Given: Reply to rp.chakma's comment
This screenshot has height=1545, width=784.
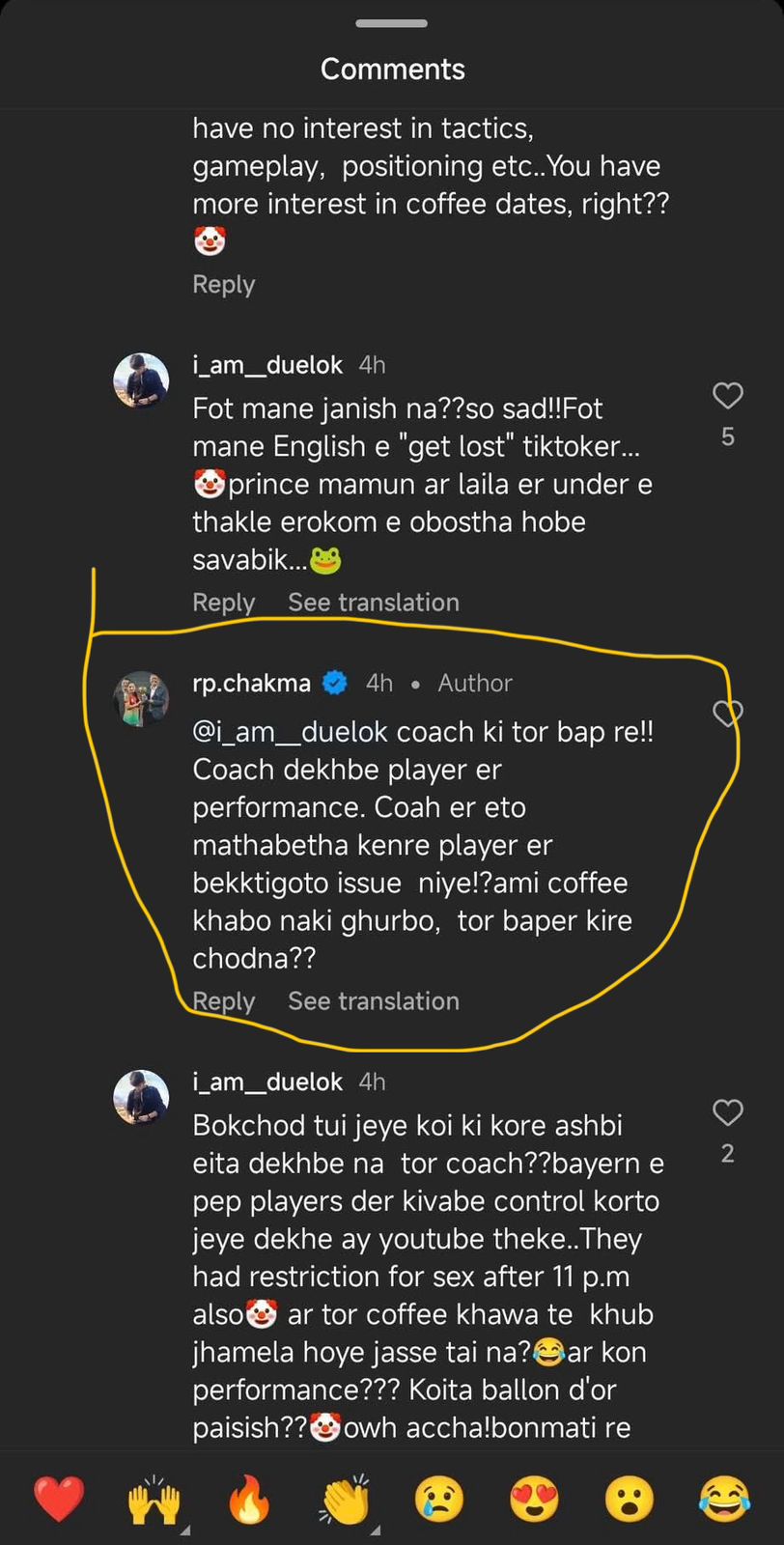Looking at the screenshot, I should [x=223, y=1001].
